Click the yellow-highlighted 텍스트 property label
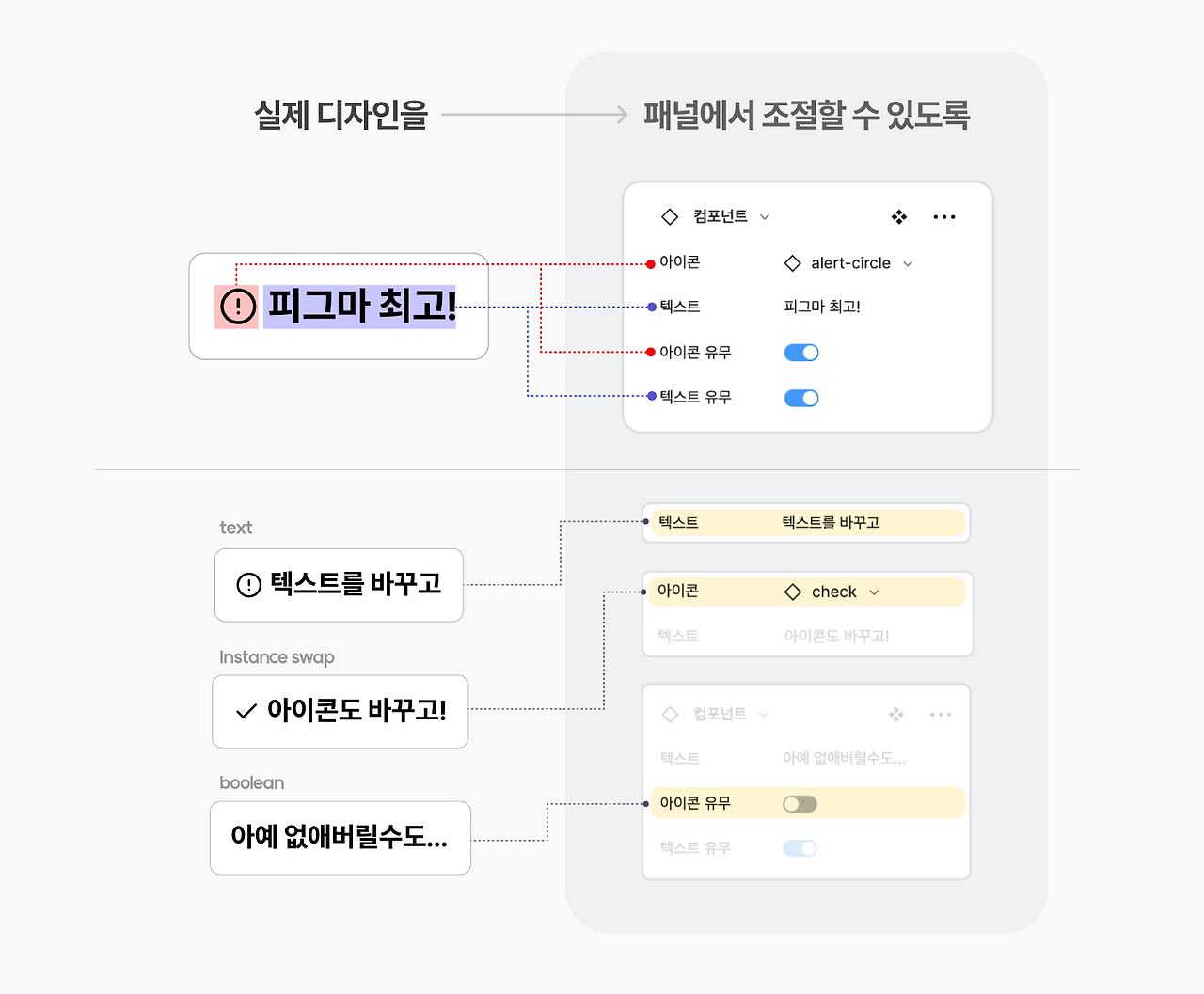The image size is (1204, 994). pos(678,523)
